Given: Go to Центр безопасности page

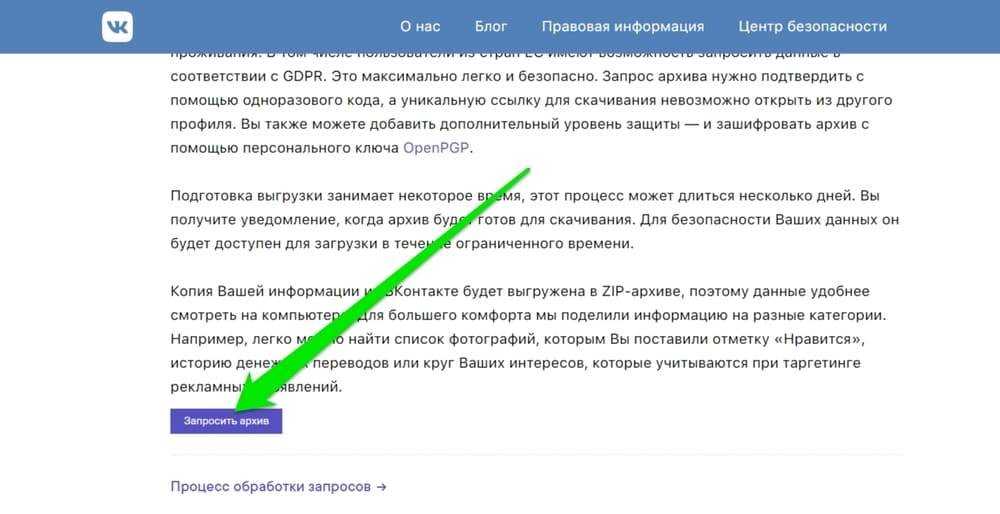Looking at the screenshot, I should click(x=812, y=27).
